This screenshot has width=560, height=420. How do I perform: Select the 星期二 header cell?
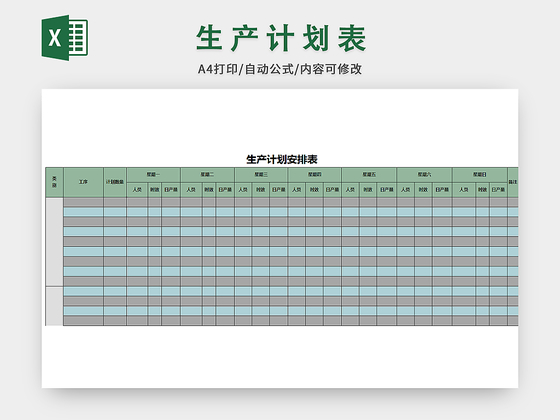[x=208, y=175]
